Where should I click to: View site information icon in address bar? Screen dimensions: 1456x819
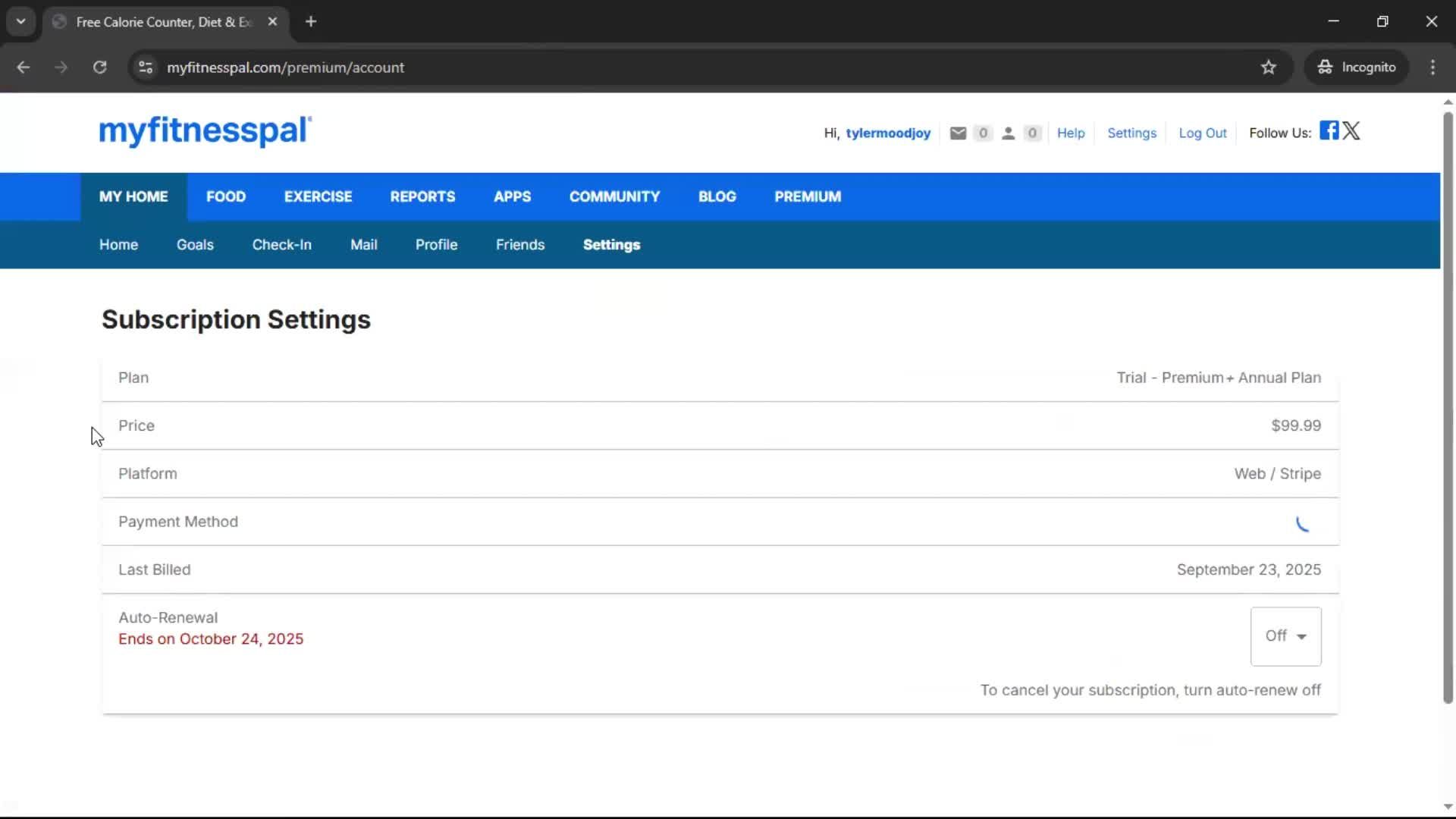pyautogui.click(x=146, y=67)
